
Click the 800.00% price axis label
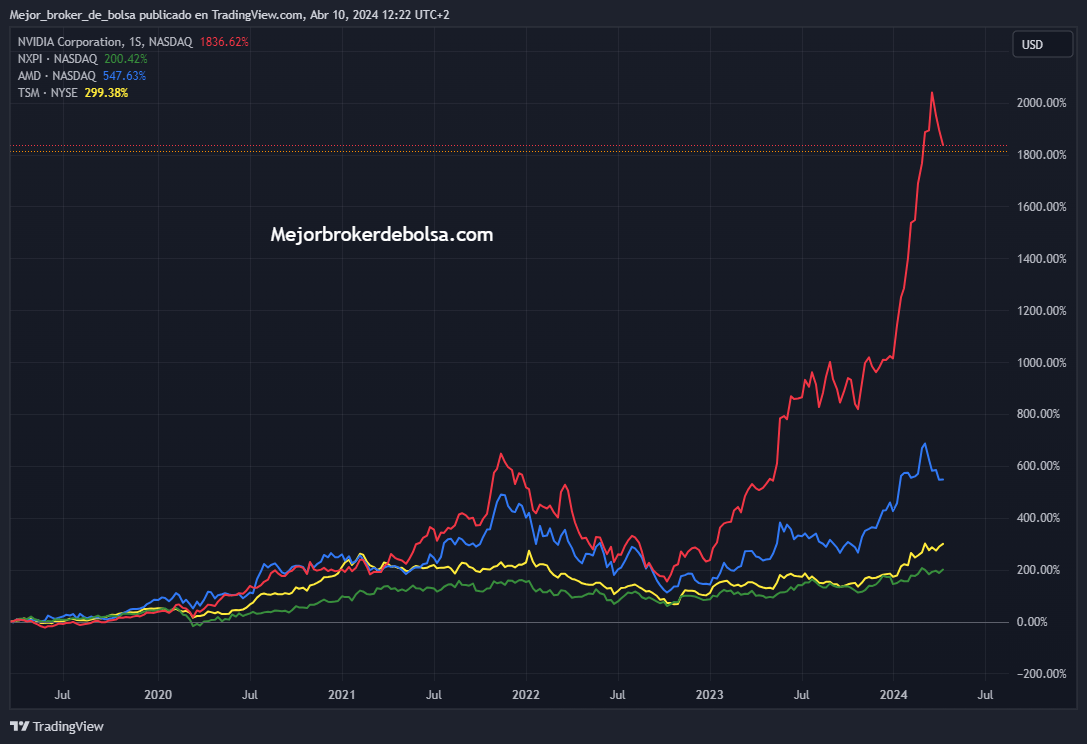coord(1038,414)
